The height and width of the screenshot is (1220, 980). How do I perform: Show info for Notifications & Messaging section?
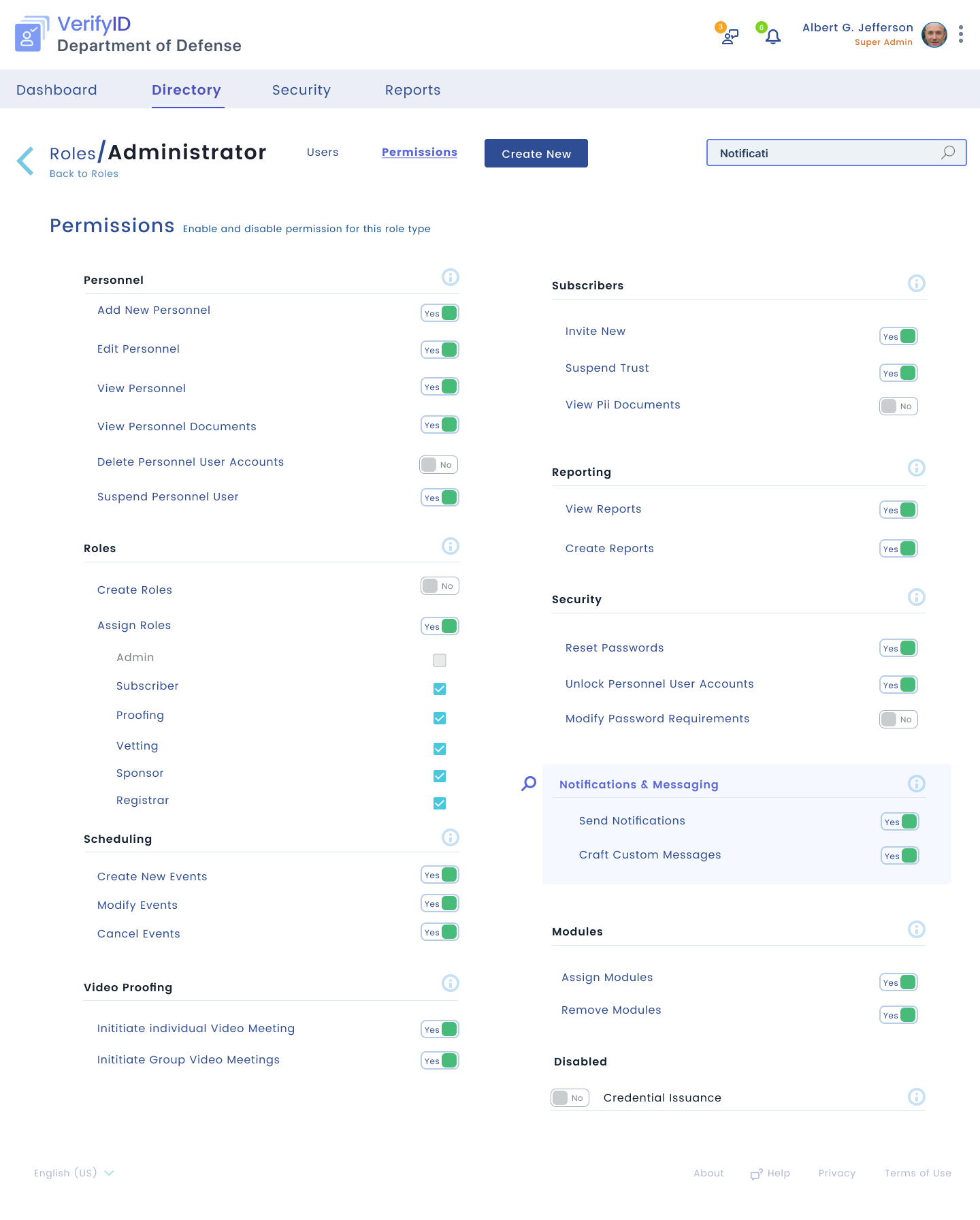click(x=917, y=784)
